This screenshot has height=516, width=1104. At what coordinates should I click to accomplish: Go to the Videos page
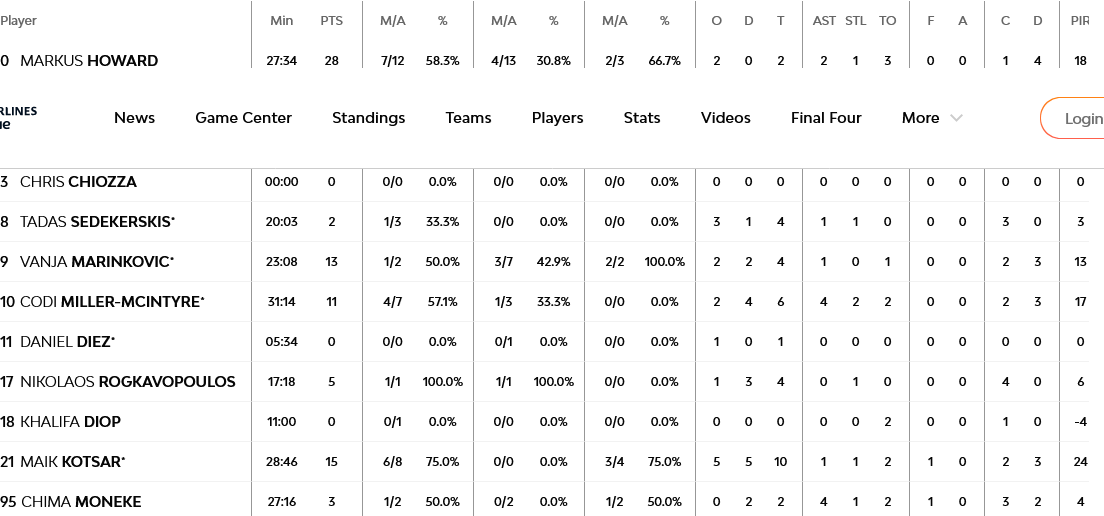pos(725,118)
